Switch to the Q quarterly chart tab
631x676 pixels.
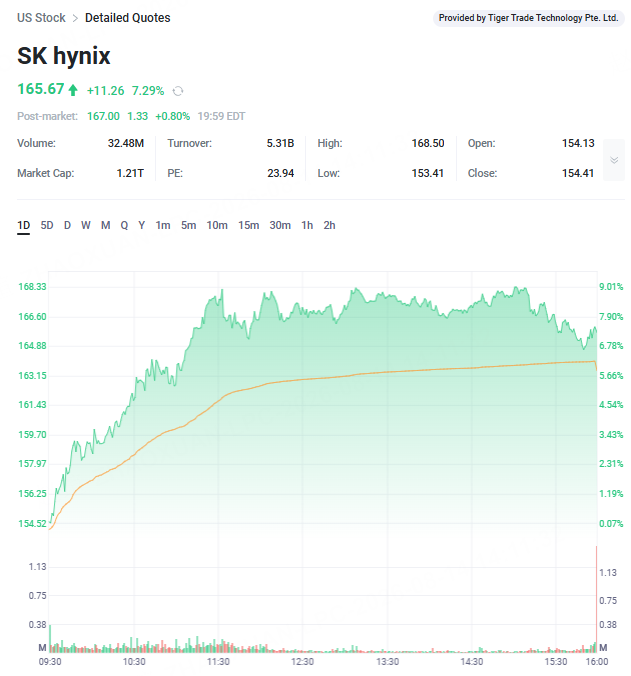click(x=124, y=225)
